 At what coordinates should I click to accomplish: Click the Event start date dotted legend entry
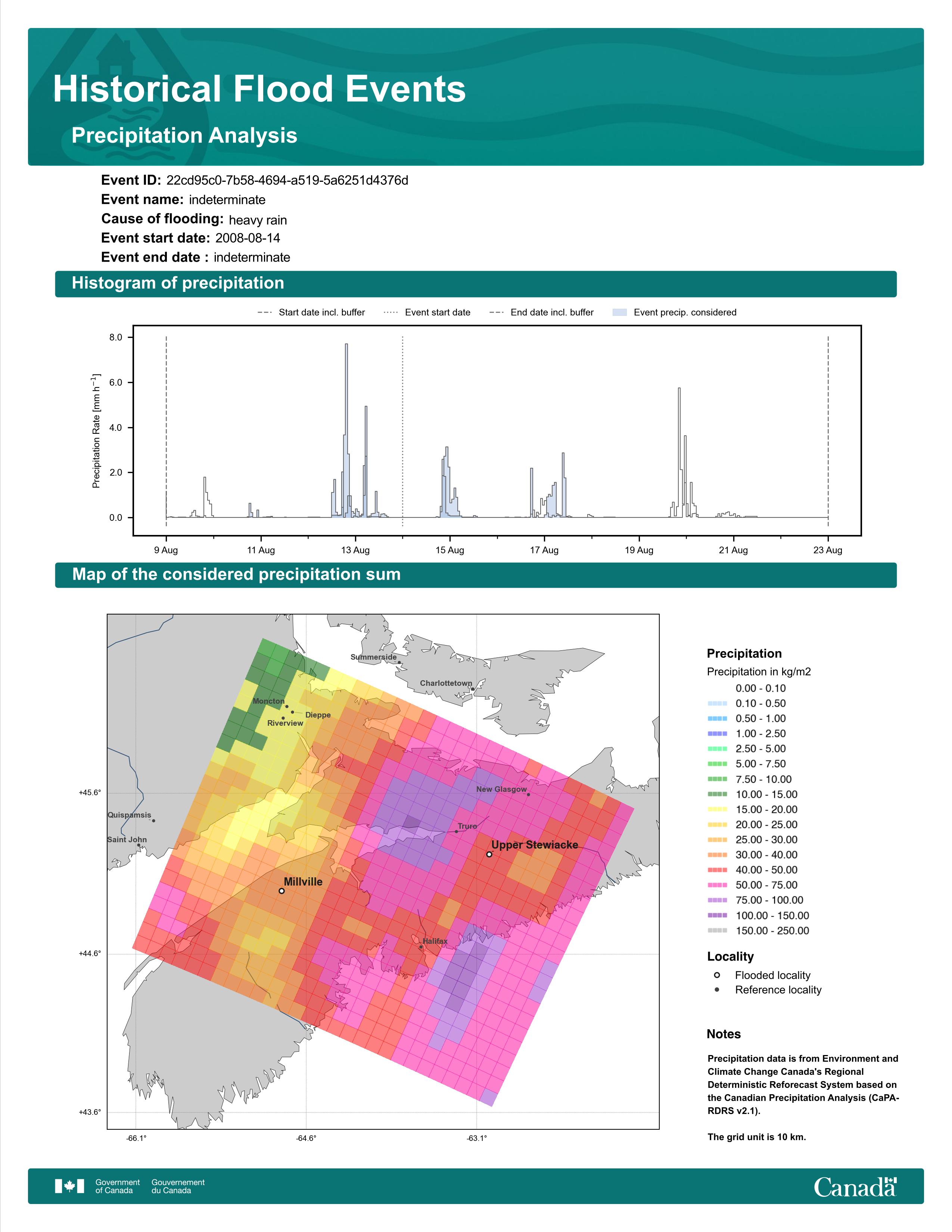[427, 312]
